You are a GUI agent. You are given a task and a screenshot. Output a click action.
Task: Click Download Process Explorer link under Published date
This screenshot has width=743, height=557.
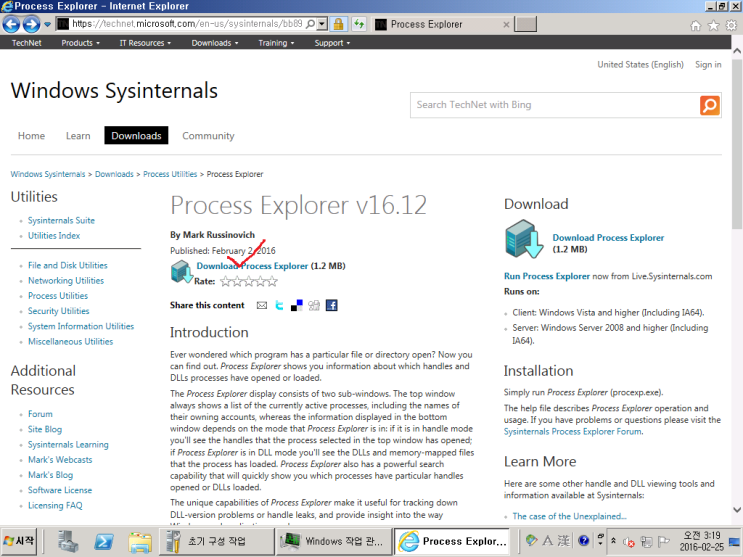coord(252,266)
